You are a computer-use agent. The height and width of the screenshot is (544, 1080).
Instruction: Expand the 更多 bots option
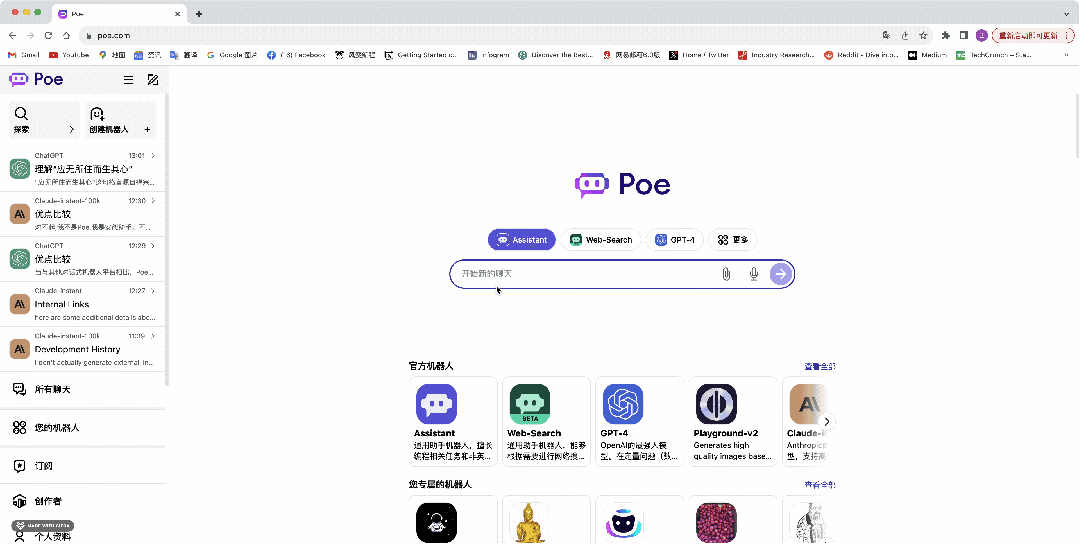pos(733,240)
